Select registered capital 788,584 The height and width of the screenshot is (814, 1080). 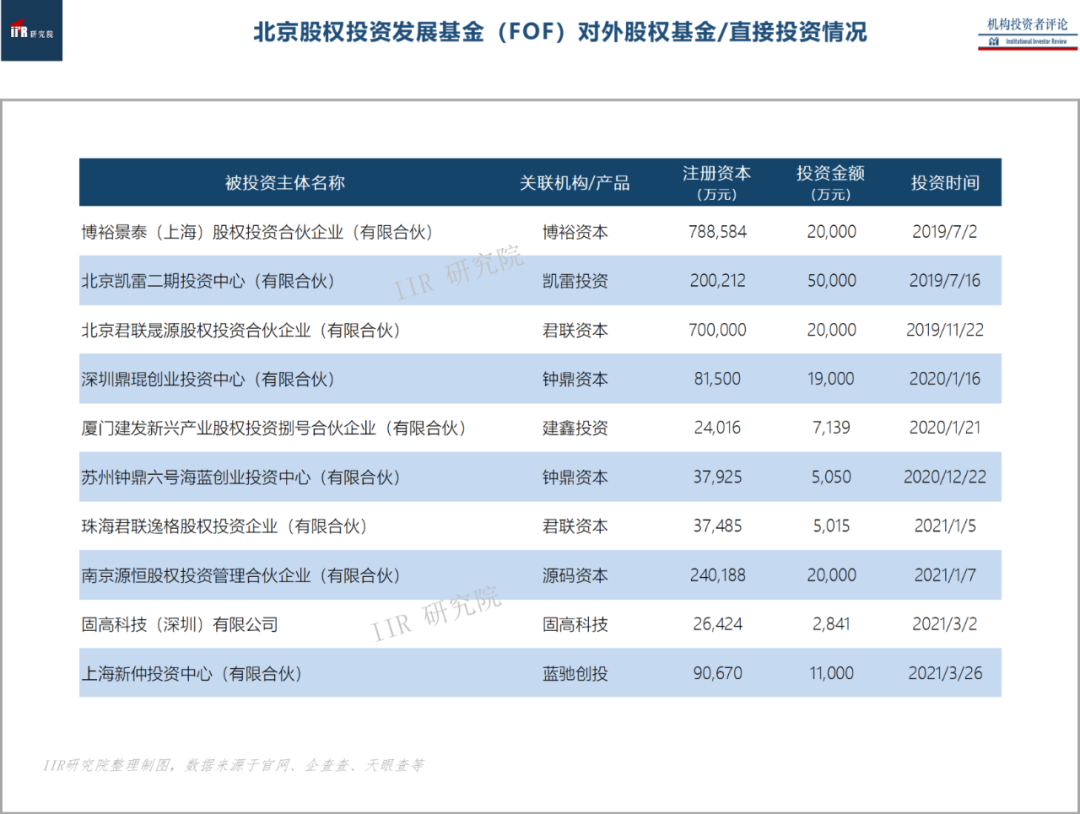click(x=717, y=232)
